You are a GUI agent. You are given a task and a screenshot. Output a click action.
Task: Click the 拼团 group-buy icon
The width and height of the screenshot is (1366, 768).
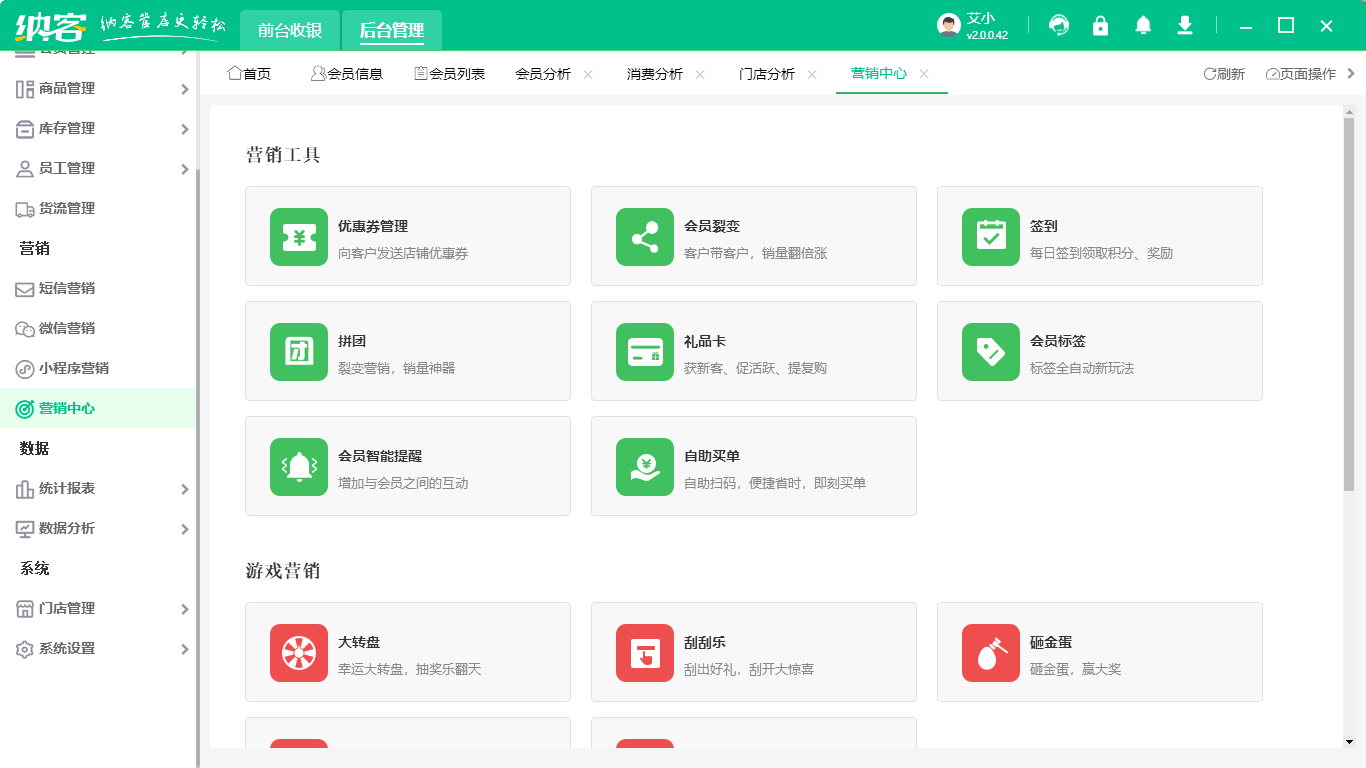pyautogui.click(x=298, y=351)
